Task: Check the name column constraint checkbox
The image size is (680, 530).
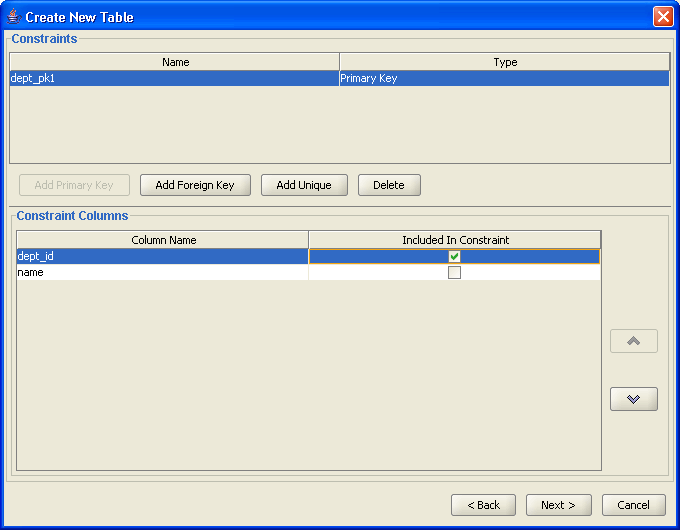Action: tap(454, 272)
